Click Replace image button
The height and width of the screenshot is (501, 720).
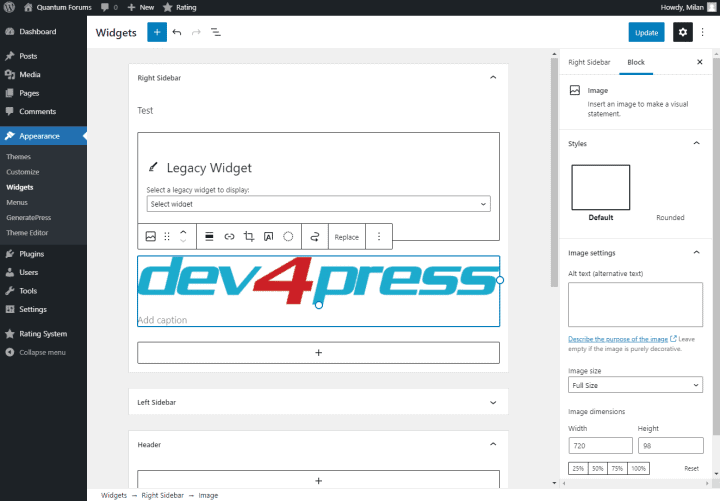pyautogui.click(x=347, y=237)
